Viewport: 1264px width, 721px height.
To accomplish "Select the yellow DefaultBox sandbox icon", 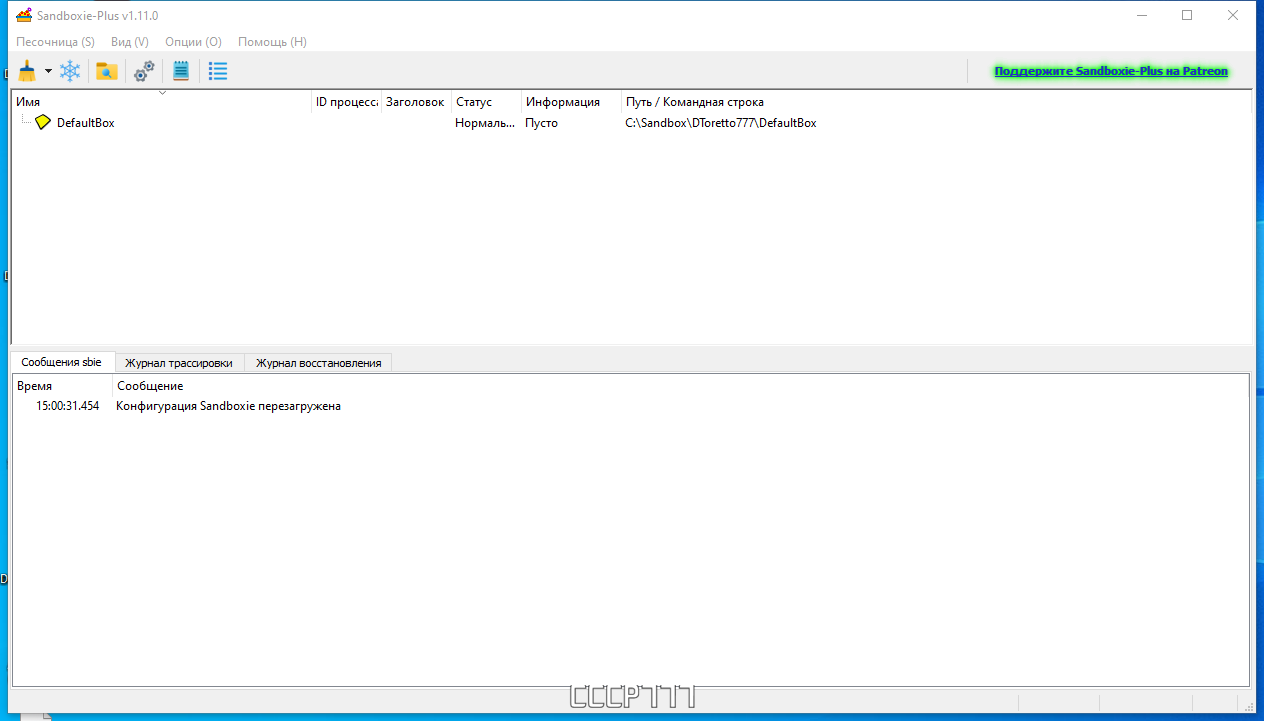I will [42, 122].
